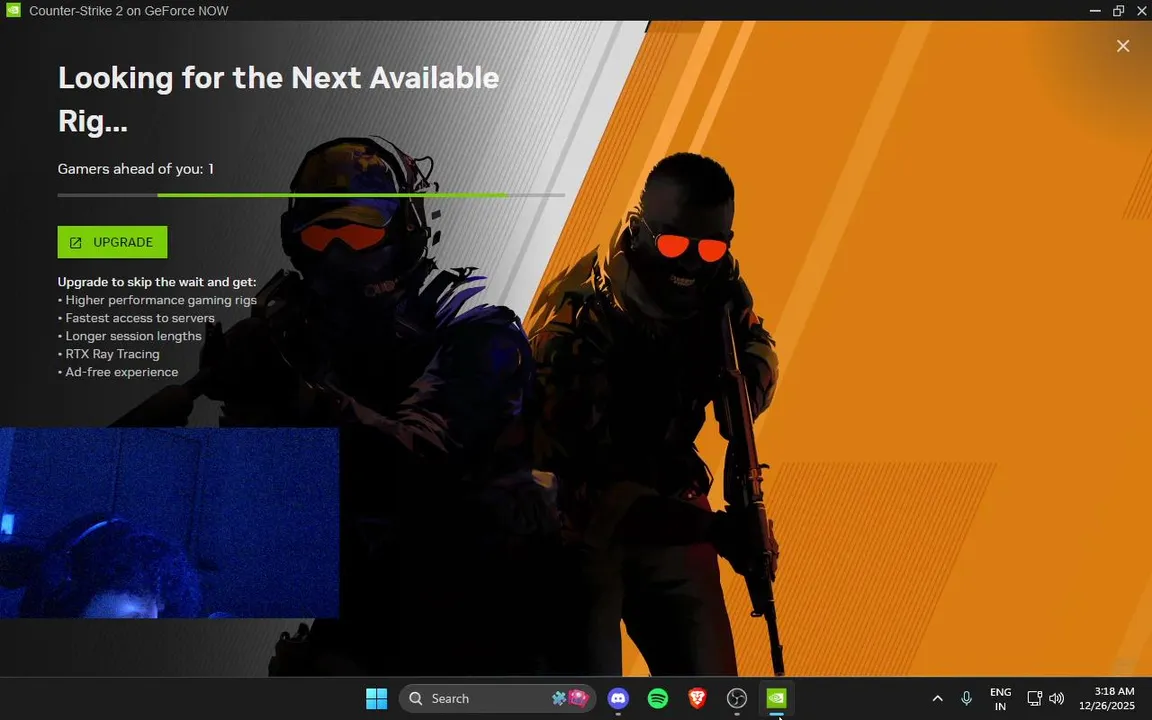This screenshot has width=1152, height=720.
Task: Click 'Looking for the Next Available Rig...' heading
Action: click(278, 98)
